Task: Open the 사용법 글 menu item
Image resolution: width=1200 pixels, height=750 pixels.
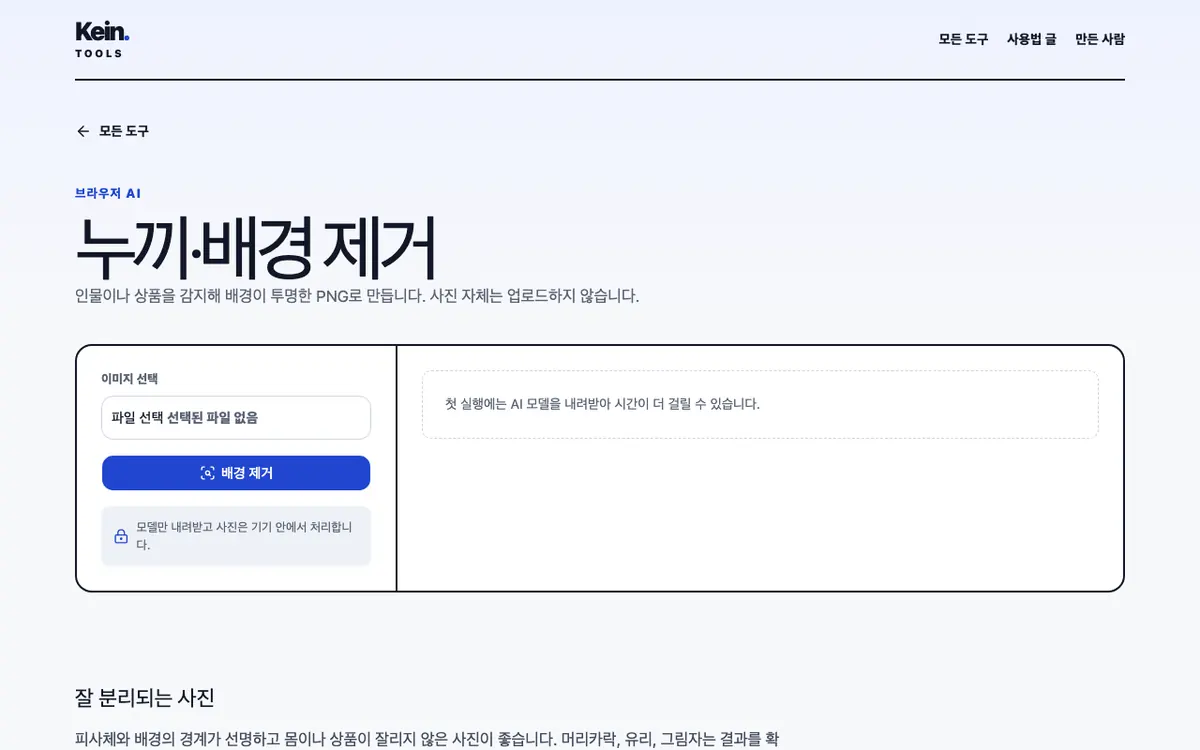Action: (1031, 39)
